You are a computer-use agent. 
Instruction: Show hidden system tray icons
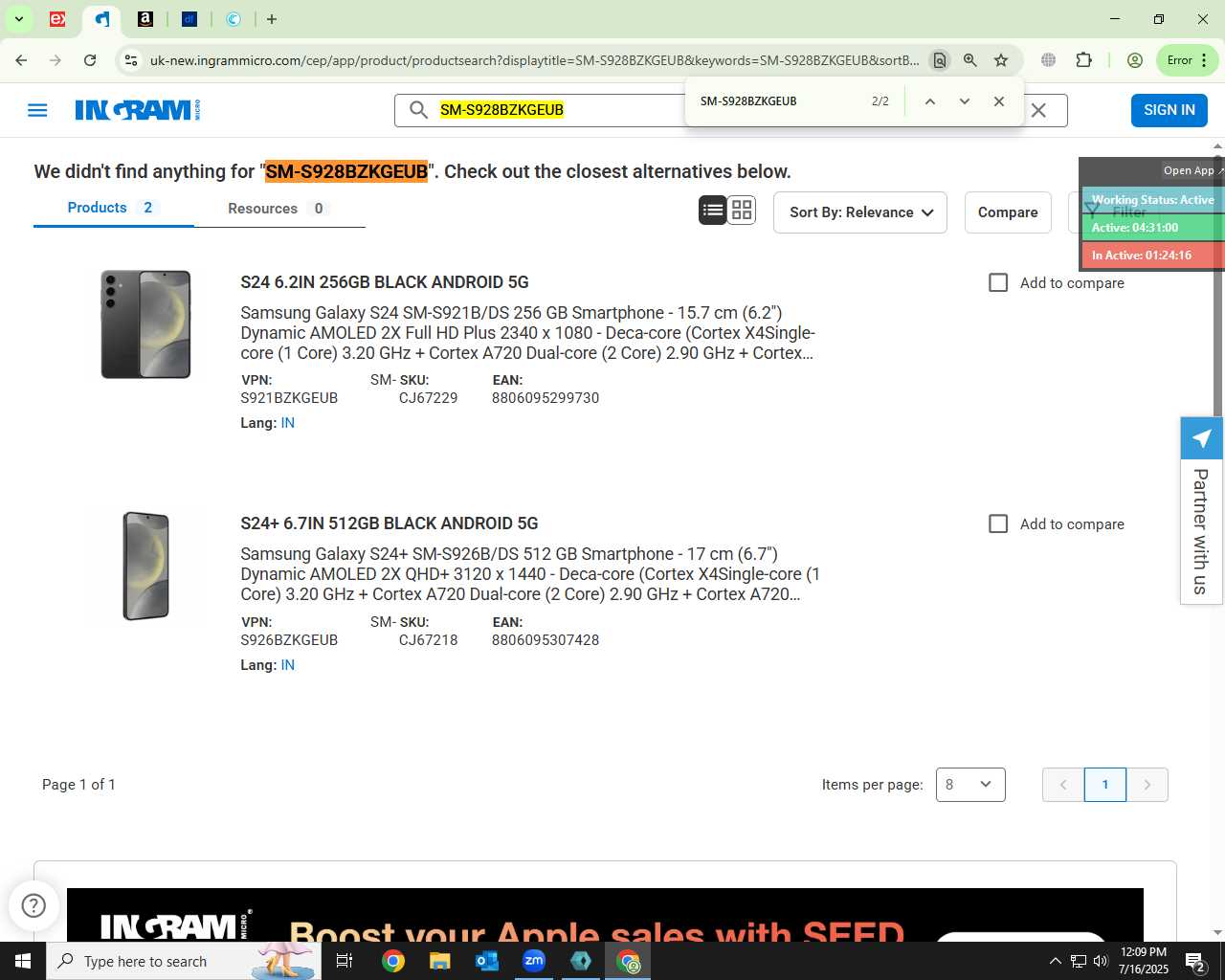coord(1055,961)
